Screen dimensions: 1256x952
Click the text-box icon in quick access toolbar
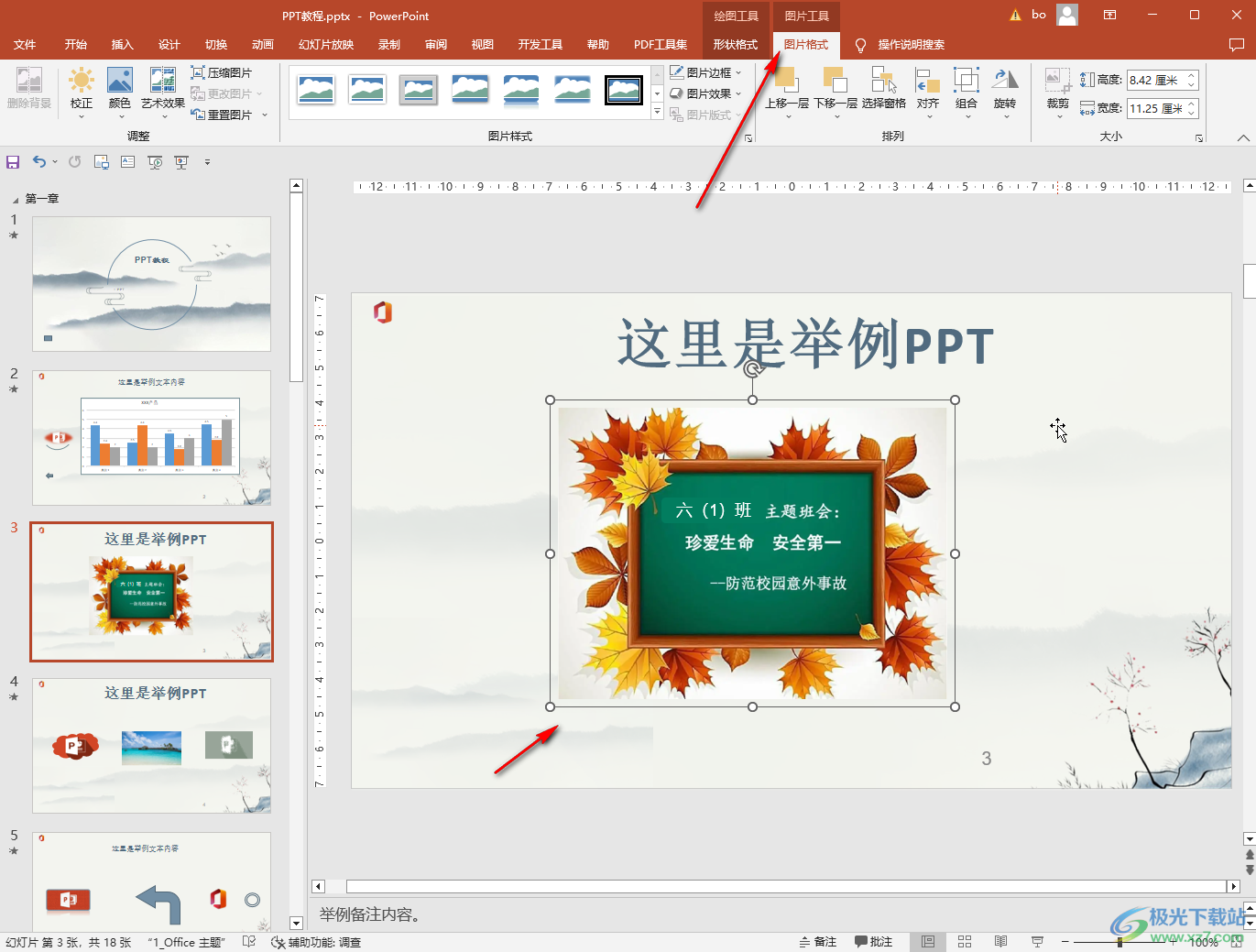127,162
